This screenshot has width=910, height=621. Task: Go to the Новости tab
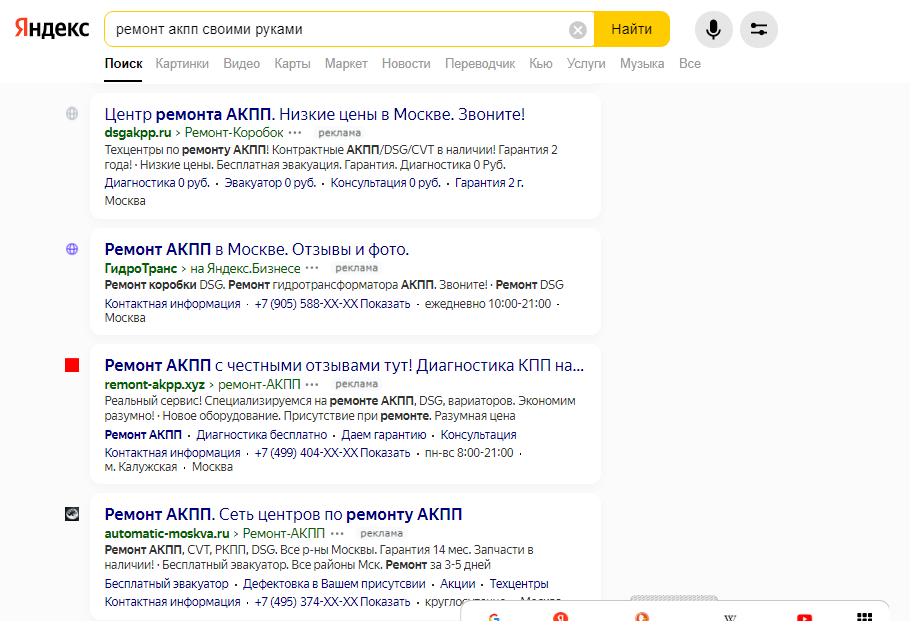click(x=406, y=64)
